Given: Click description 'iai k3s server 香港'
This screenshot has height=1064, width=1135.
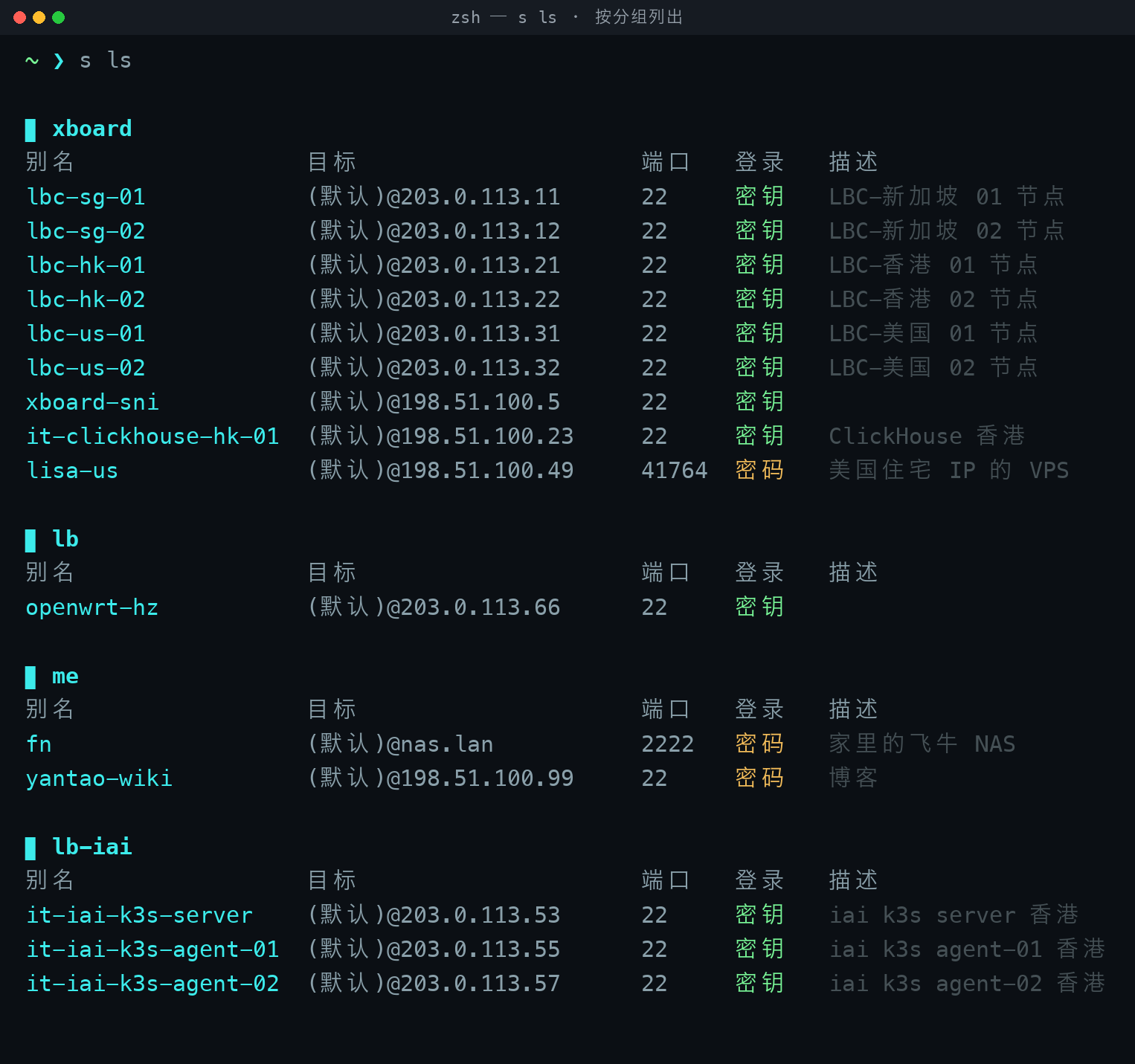Looking at the screenshot, I should [954, 915].
